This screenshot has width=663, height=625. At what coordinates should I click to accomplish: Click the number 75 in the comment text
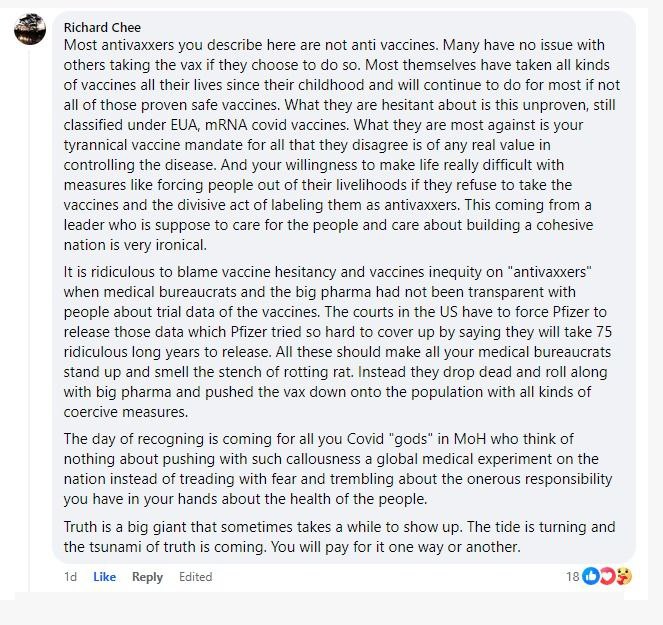[604, 332]
